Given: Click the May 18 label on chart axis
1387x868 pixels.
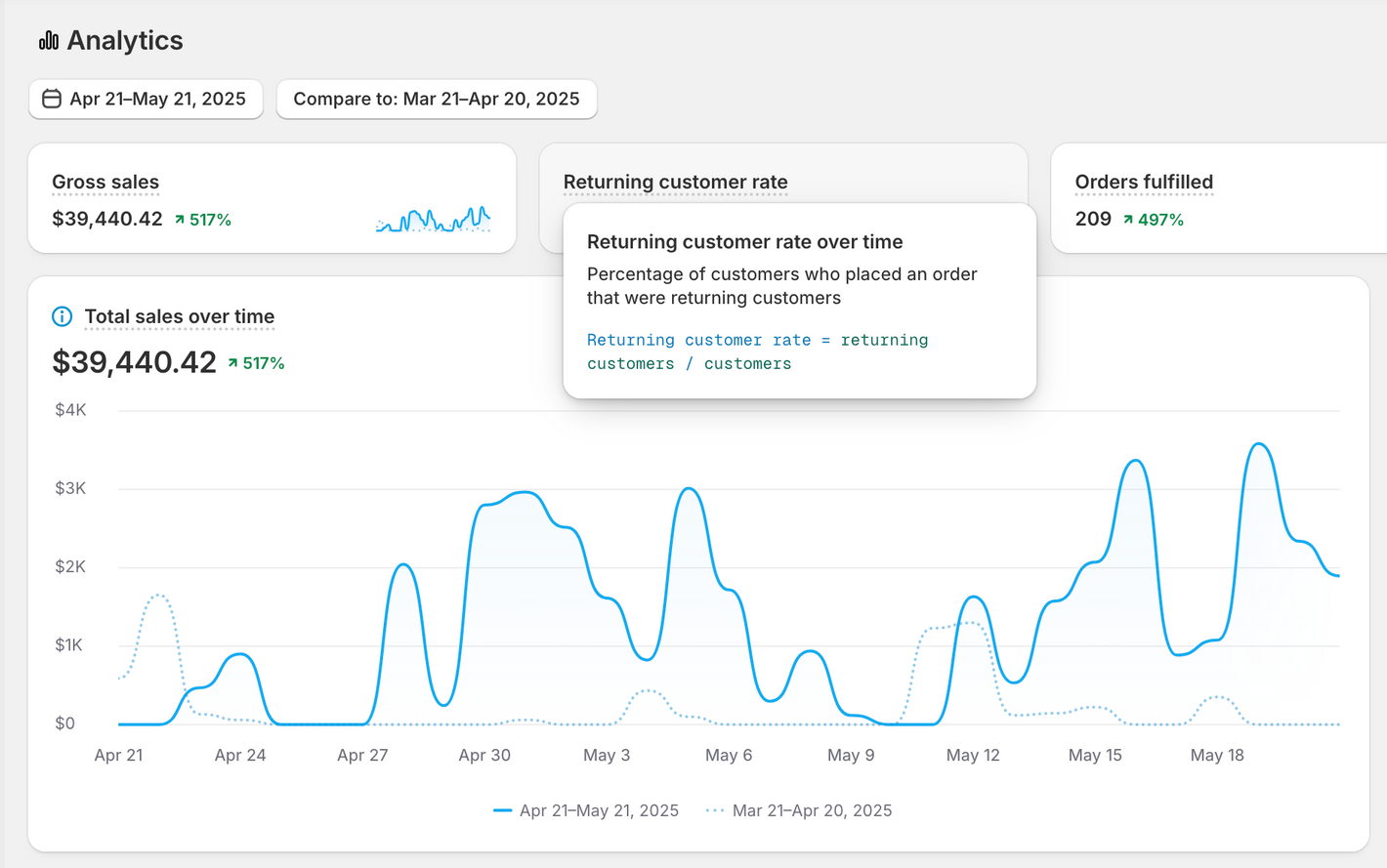Looking at the screenshot, I should click(x=1216, y=755).
